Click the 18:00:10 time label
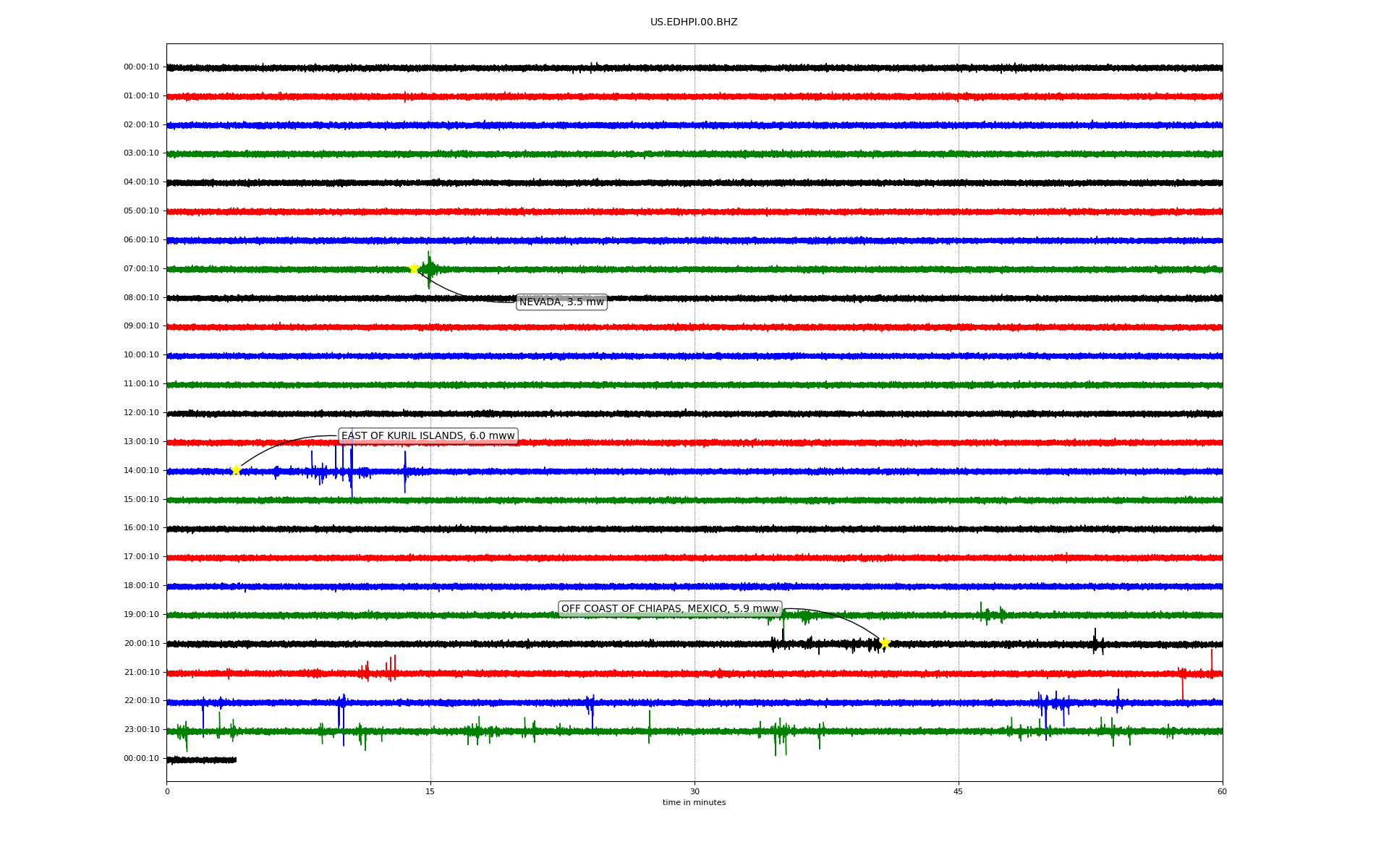The image size is (1389, 868). pos(141,585)
